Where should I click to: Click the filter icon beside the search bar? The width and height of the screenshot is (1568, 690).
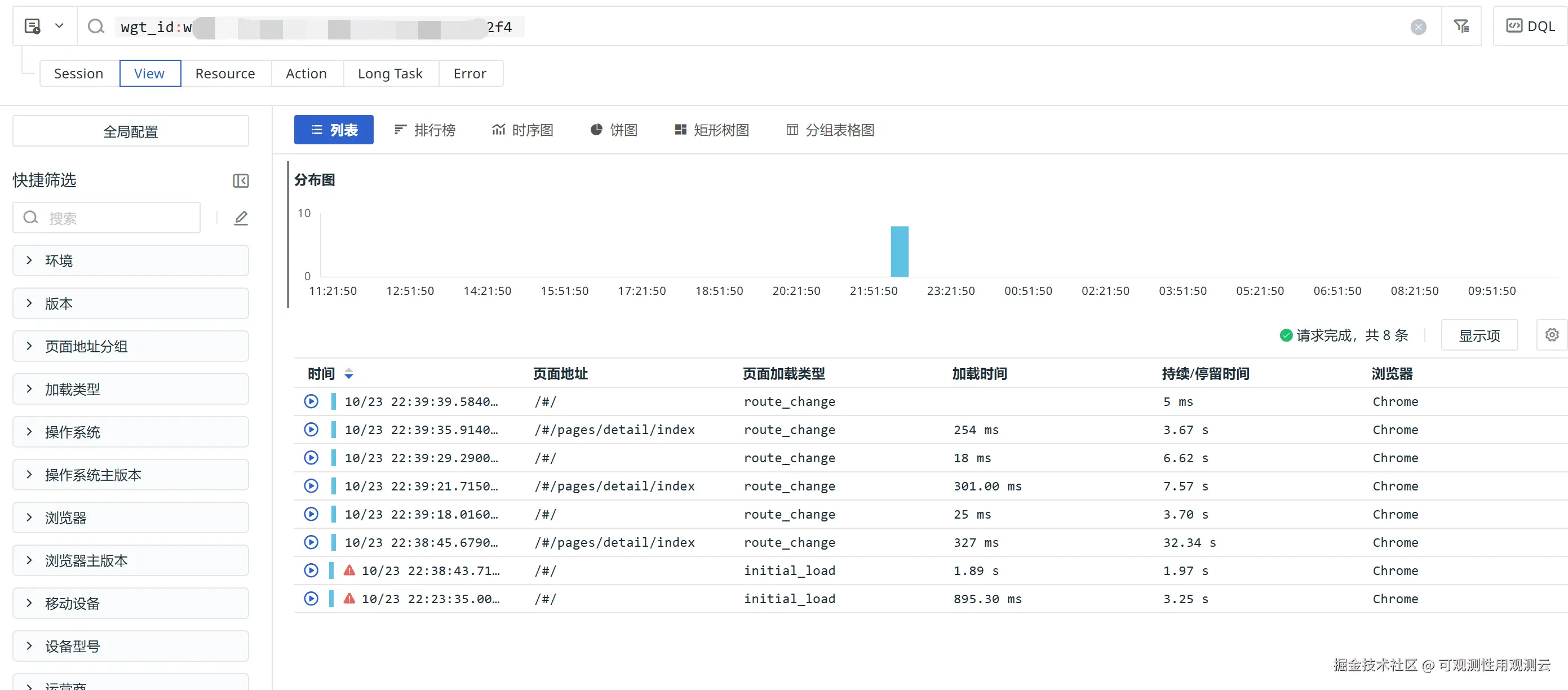pyautogui.click(x=1461, y=26)
